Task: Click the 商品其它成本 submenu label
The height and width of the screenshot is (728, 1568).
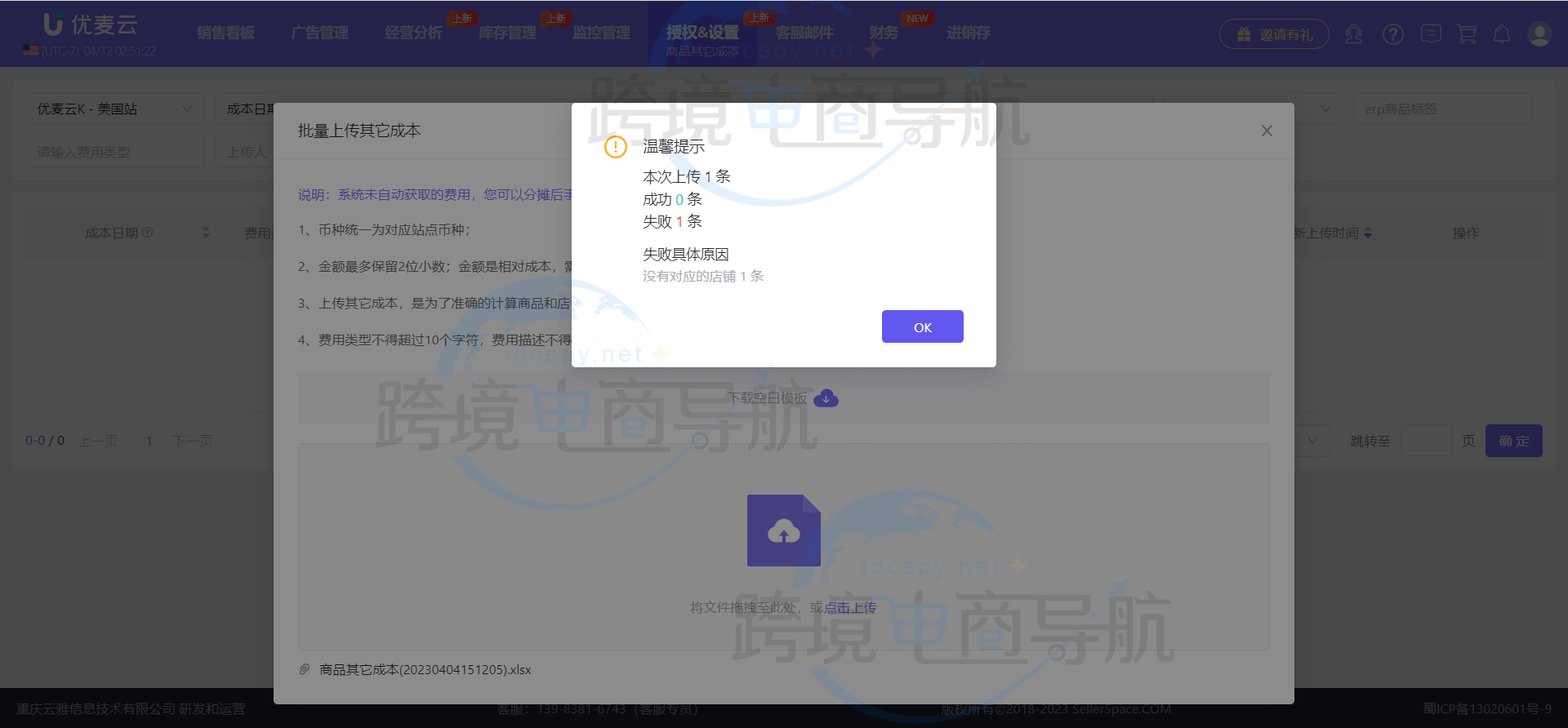Action: [x=702, y=51]
